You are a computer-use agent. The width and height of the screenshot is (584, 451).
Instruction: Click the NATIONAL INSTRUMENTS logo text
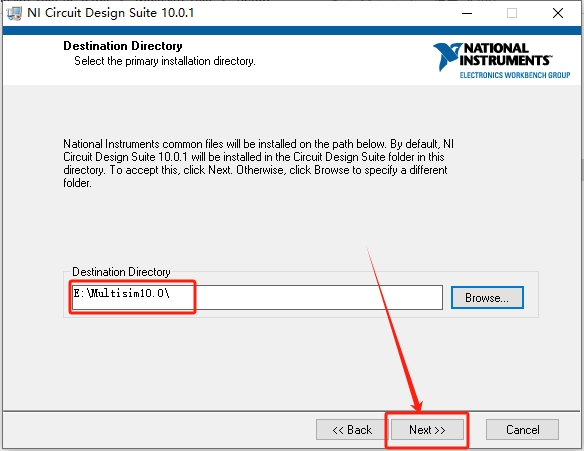coord(505,54)
